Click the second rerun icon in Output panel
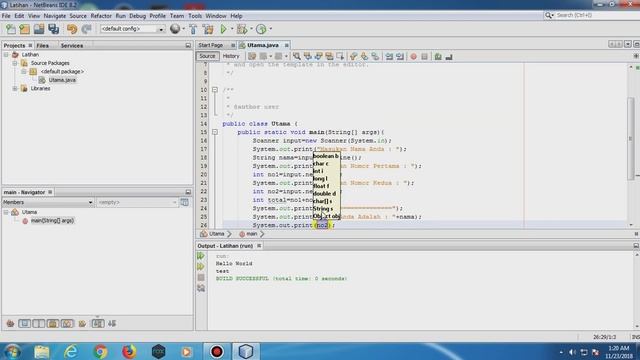The image size is (640, 360). 201,267
